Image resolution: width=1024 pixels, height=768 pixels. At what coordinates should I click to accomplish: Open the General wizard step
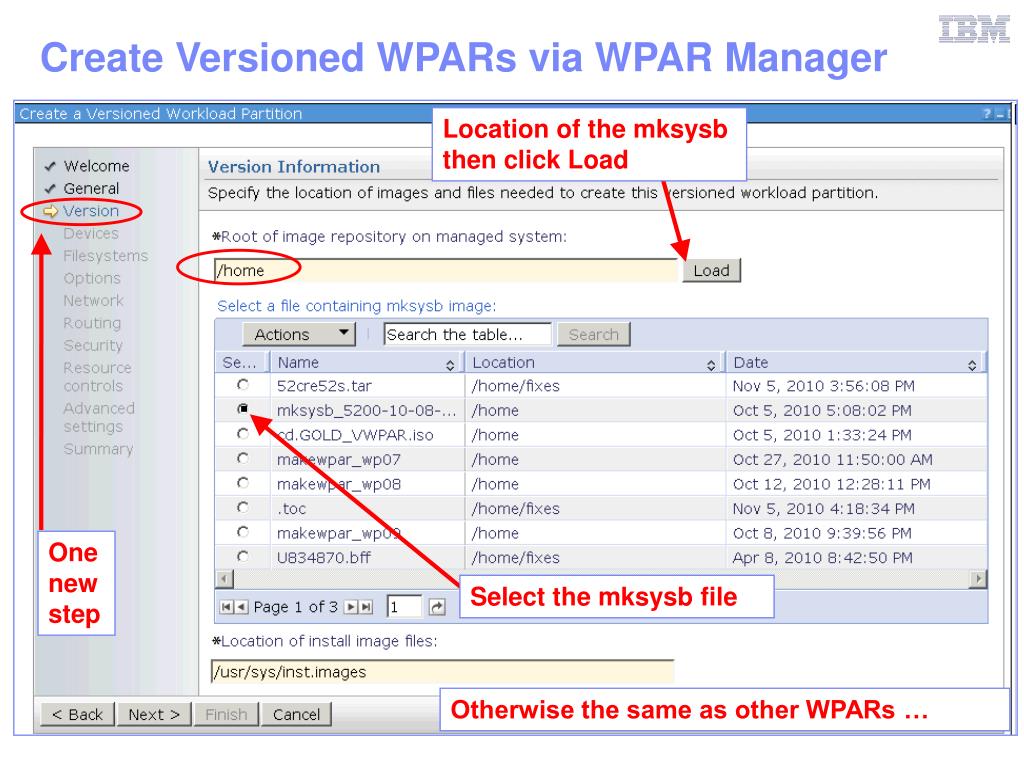tap(91, 189)
